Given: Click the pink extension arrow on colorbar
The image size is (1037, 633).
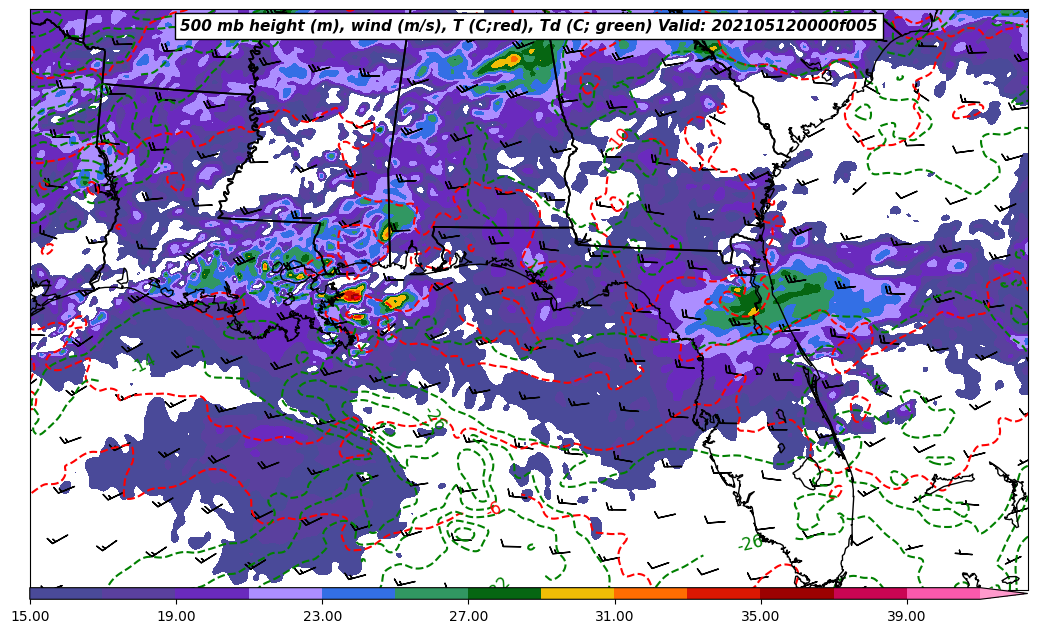Looking at the screenshot, I should pos(1004,593).
